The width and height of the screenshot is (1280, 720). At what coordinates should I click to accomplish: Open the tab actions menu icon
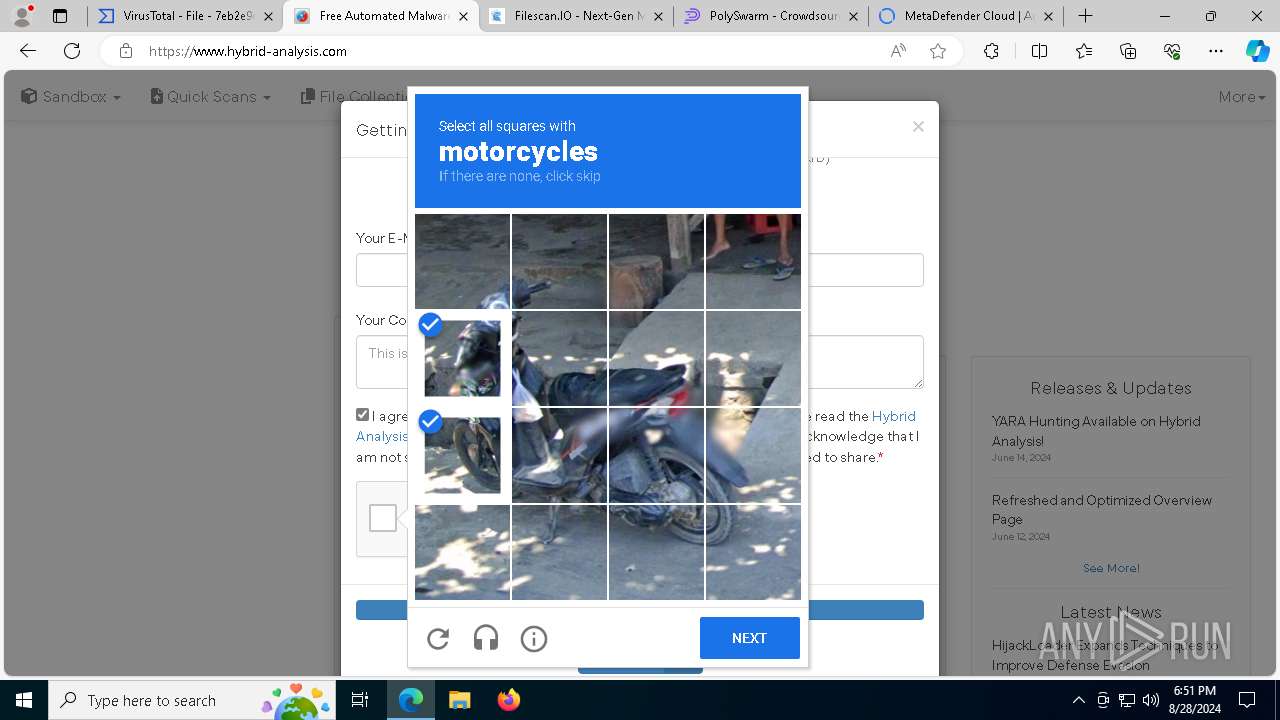point(60,16)
